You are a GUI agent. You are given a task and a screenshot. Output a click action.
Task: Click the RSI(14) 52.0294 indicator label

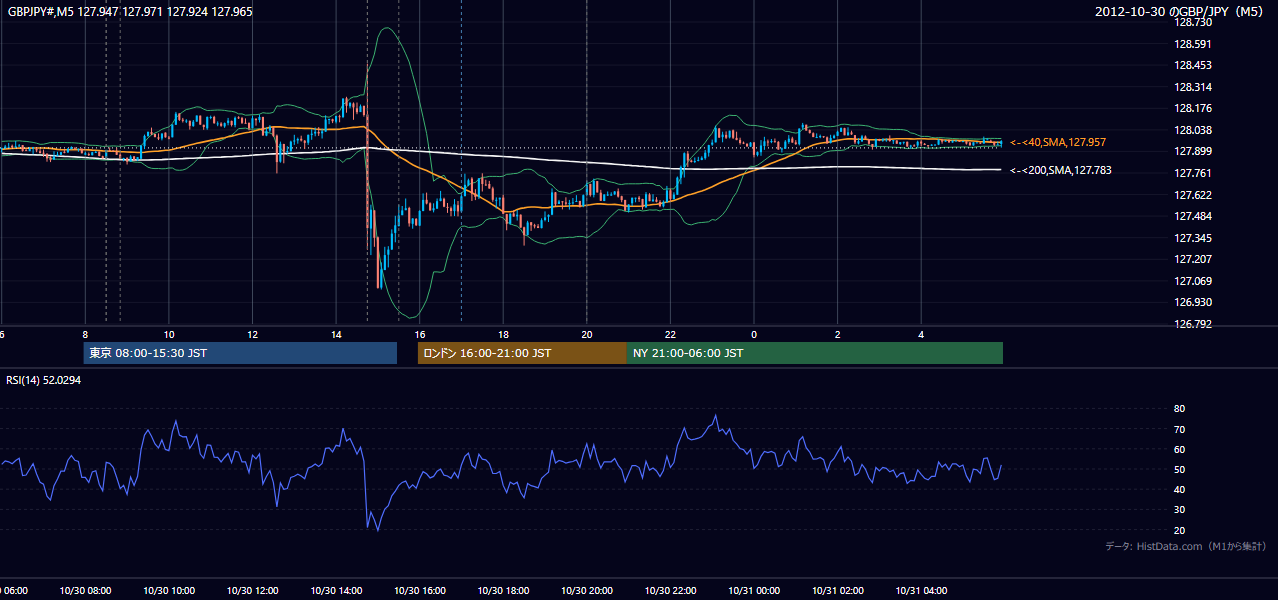(44, 380)
